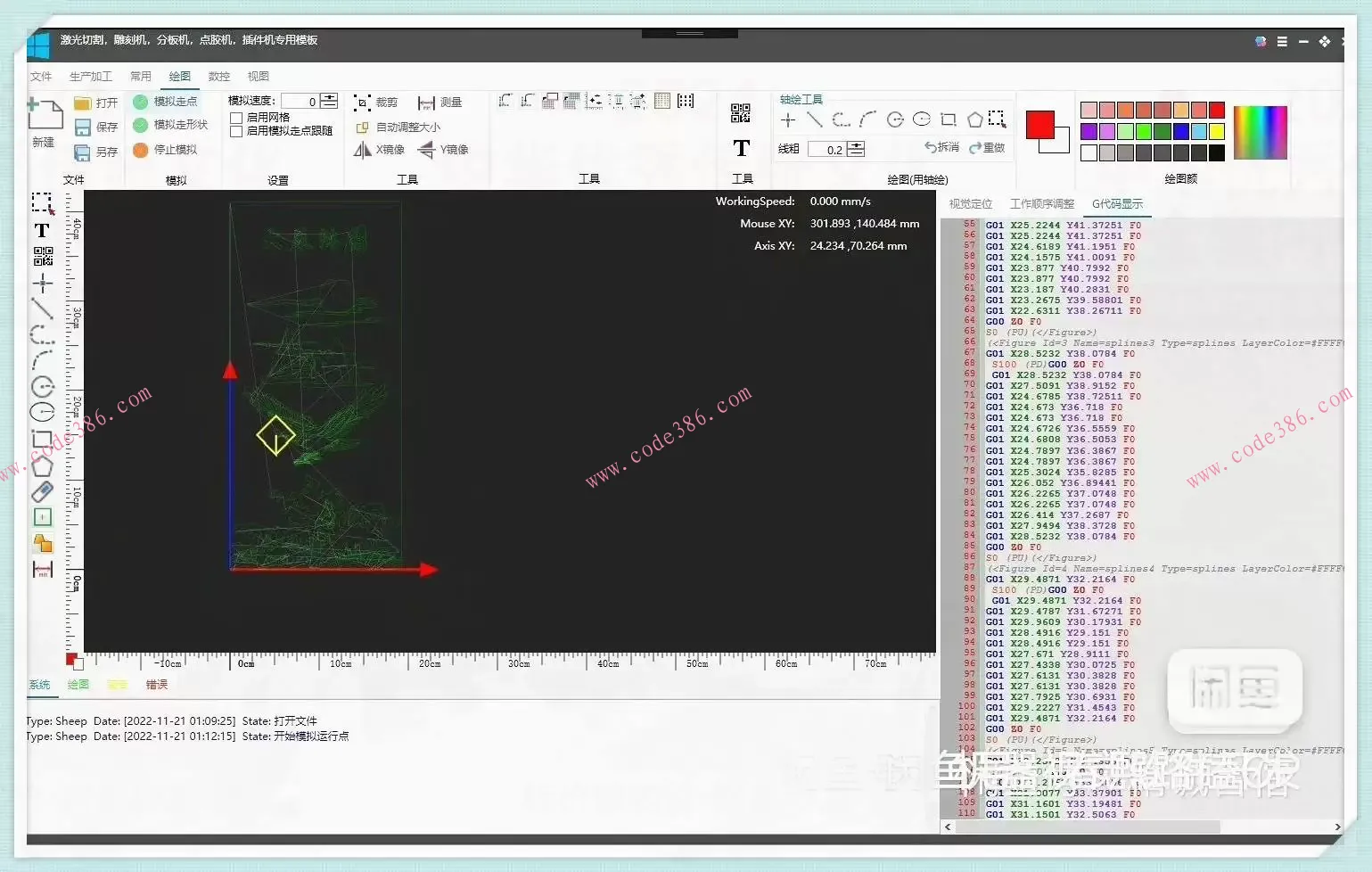Choose the pentagon polygon tool in left sidebar
The height and width of the screenshot is (872, 1372).
[x=42, y=466]
